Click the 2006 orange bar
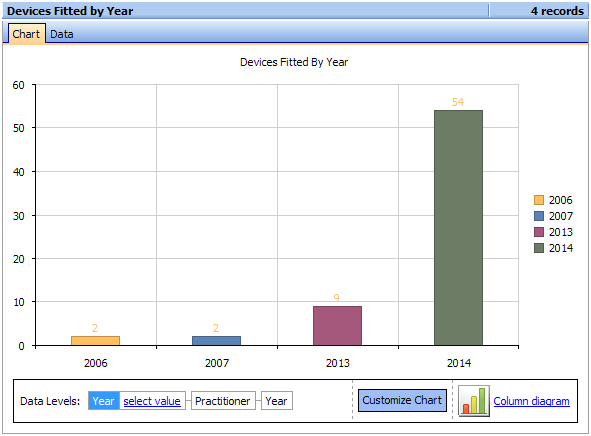591x436 pixels. pos(95,341)
